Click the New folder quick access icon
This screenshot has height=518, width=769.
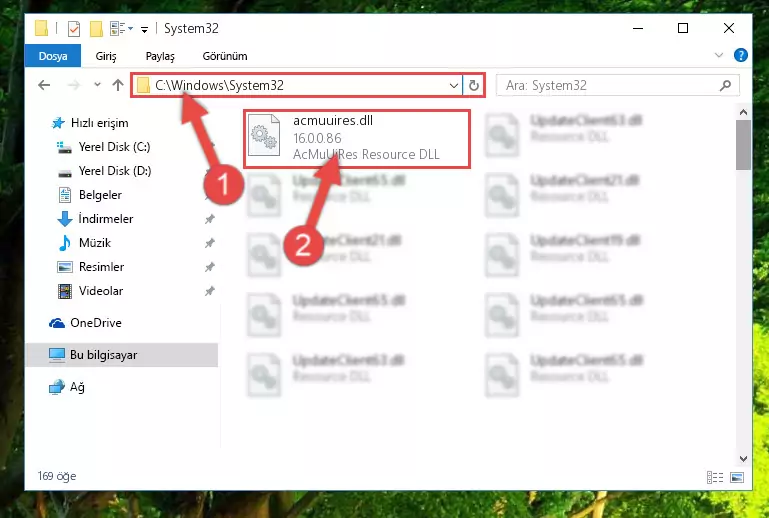[x=96, y=29]
